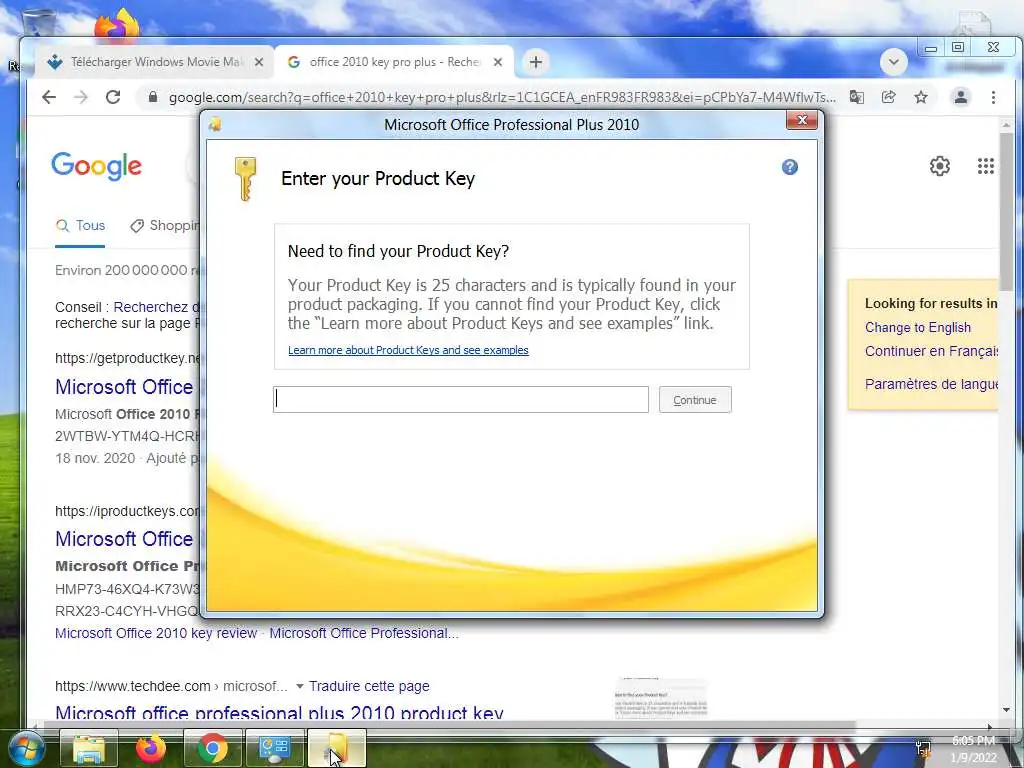Viewport: 1024px width, 768px height.
Task: Click the system tray network icon
Action: pos(923,748)
